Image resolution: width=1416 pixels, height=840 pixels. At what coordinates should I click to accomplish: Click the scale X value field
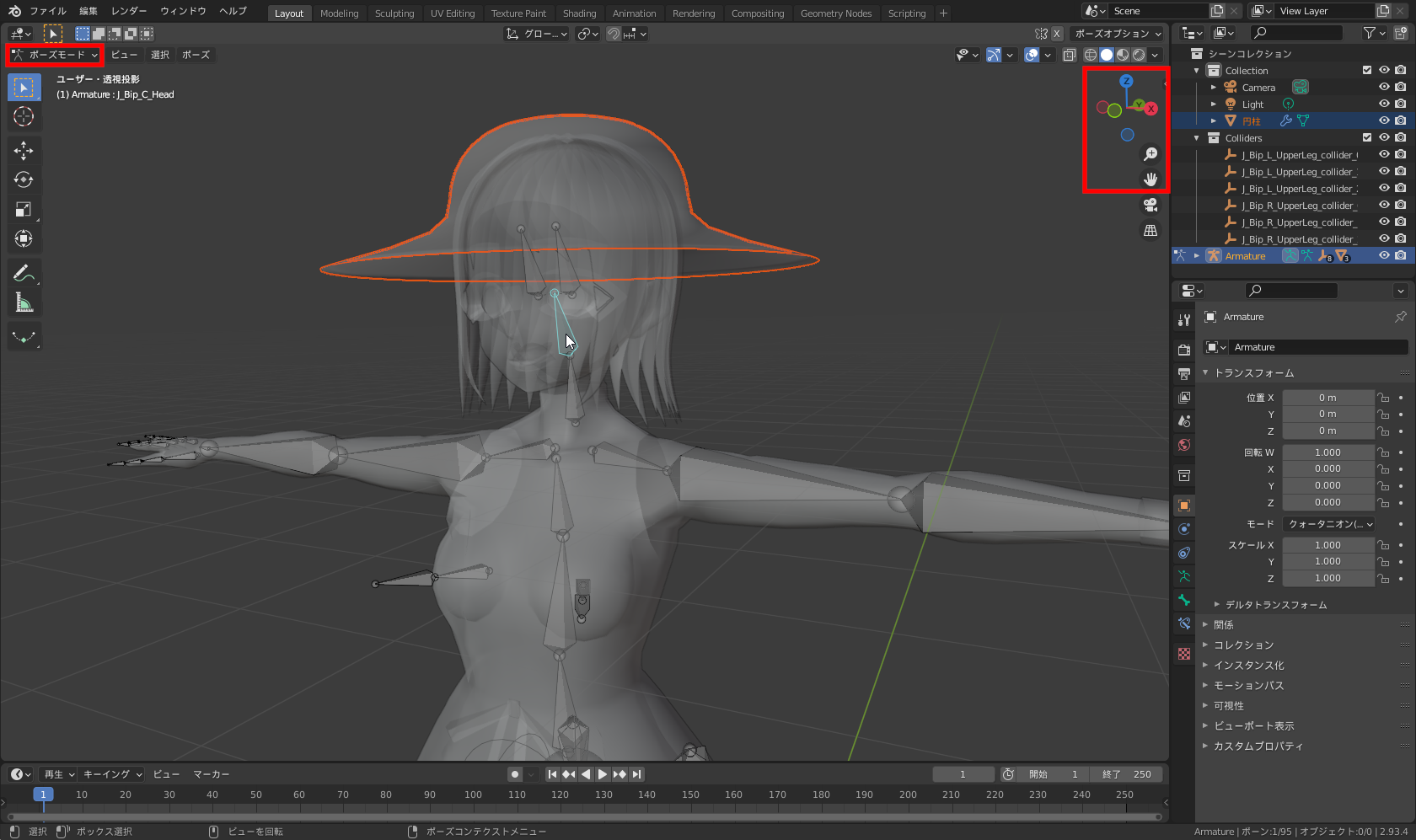[x=1328, y=545]
